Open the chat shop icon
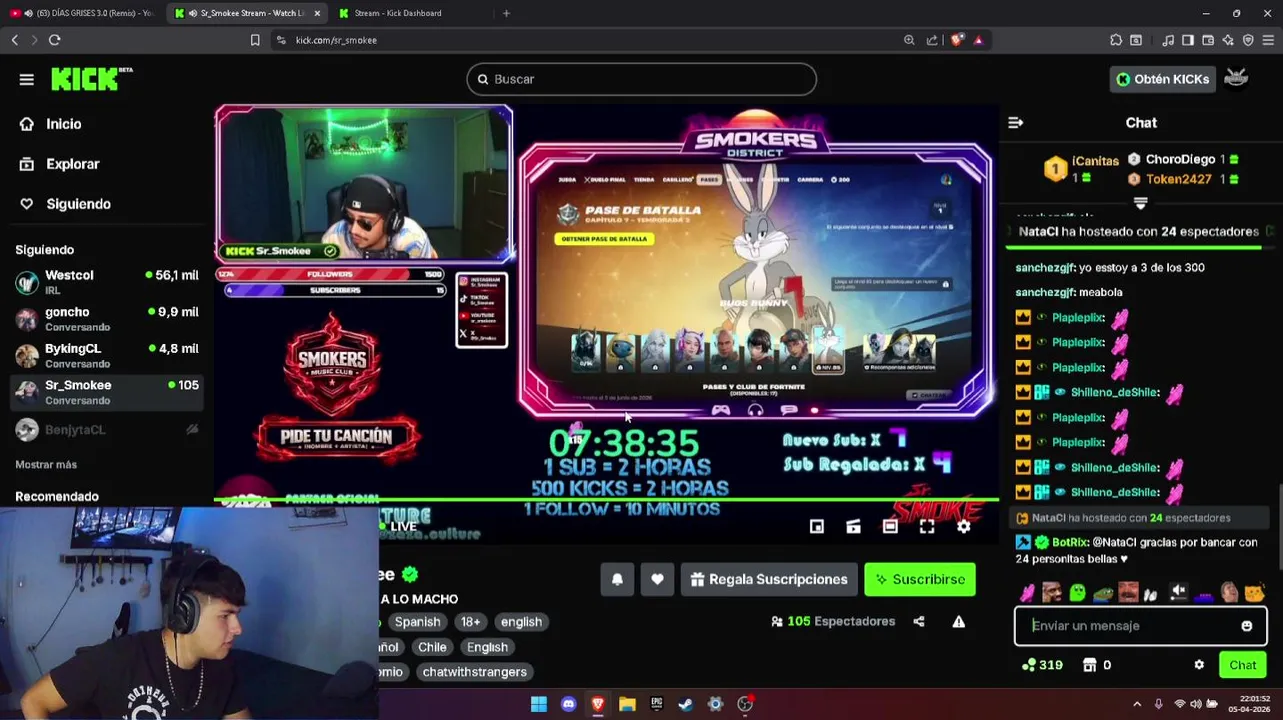Viewport: 1283px width, 720px height. tap(1090, 665)
